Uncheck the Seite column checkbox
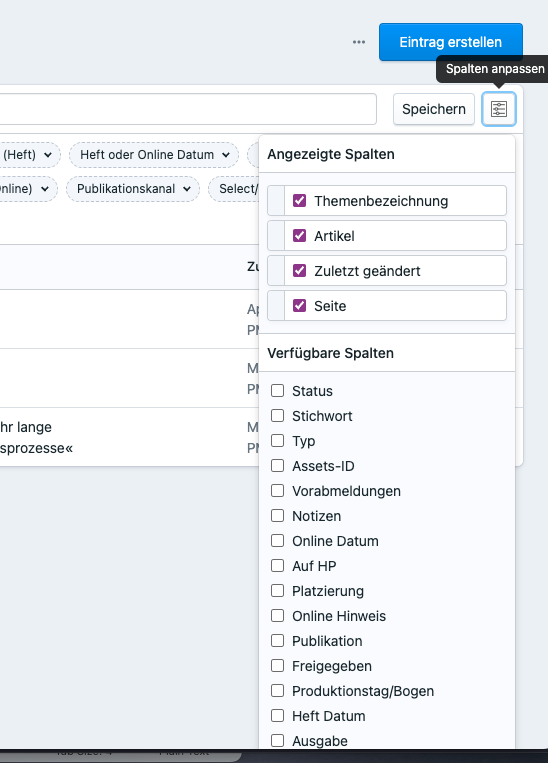 pos(299,306)
